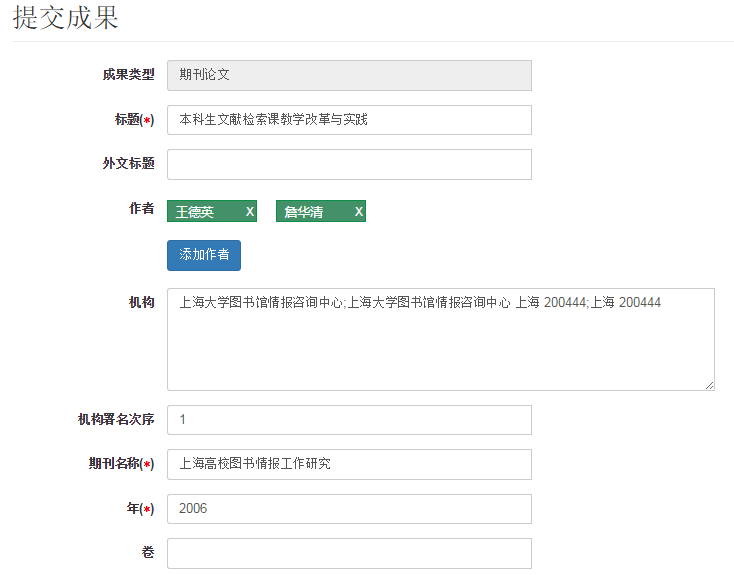Screen dimensions: 734x575
Task: Click the 标题(*) required label
Action: (x=134, y=120)
